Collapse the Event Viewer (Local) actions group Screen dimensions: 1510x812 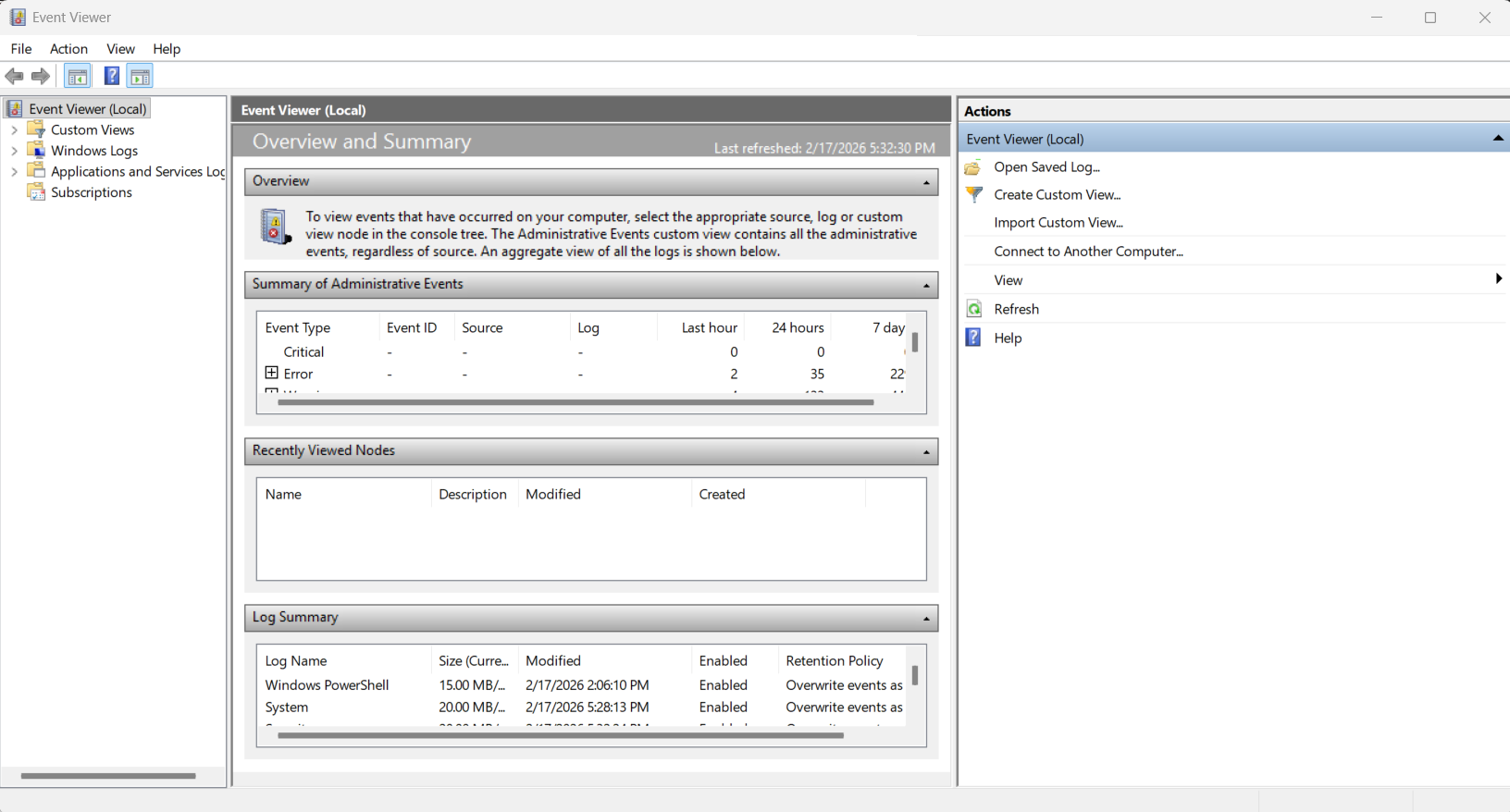tap(1498, 139)
